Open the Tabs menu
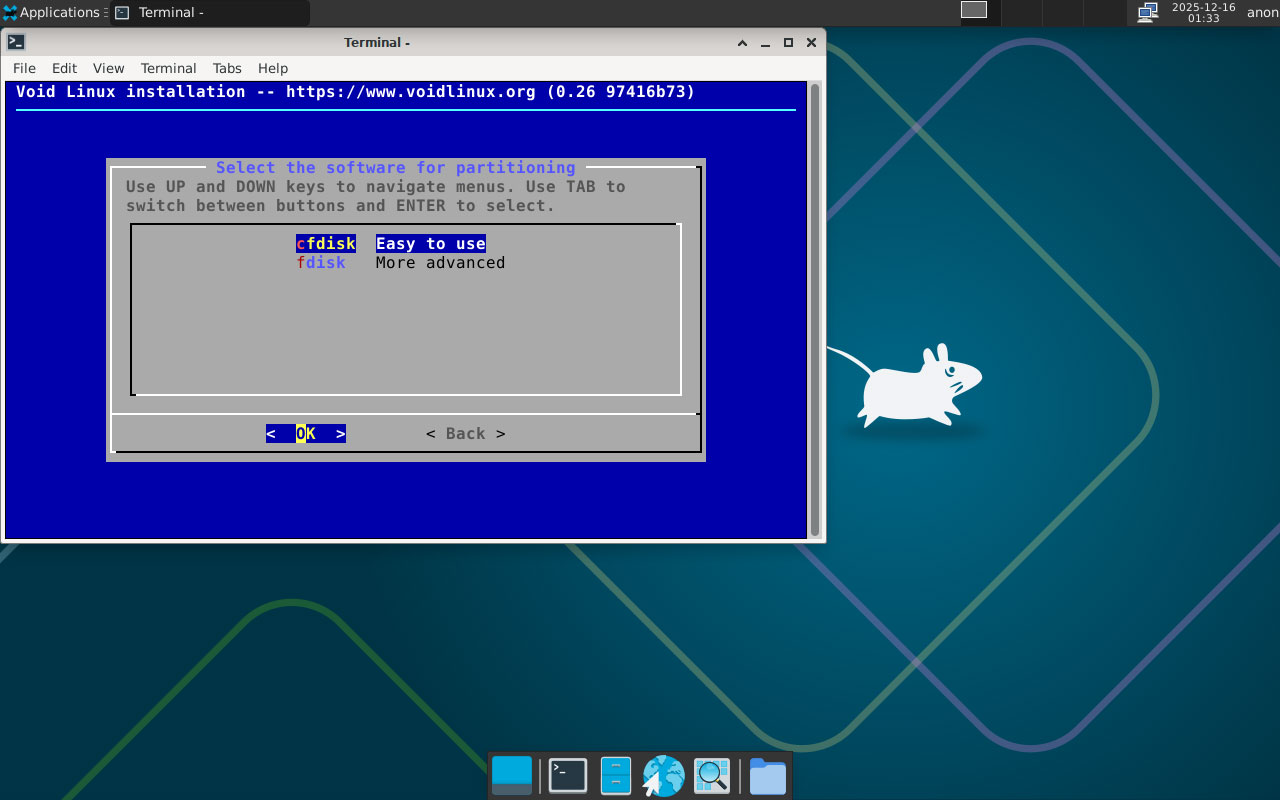 227,68
